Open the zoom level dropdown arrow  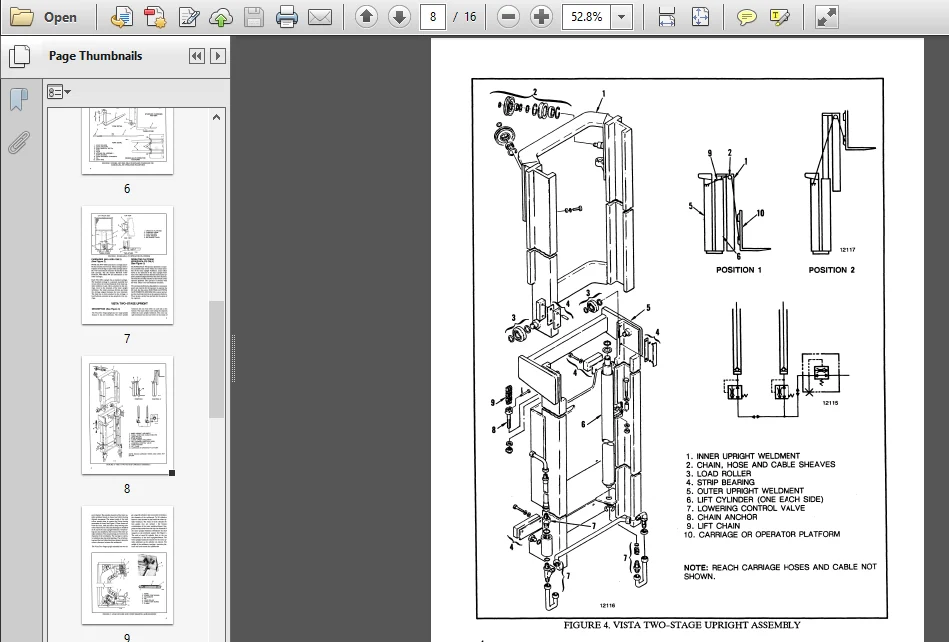[622, 17]
